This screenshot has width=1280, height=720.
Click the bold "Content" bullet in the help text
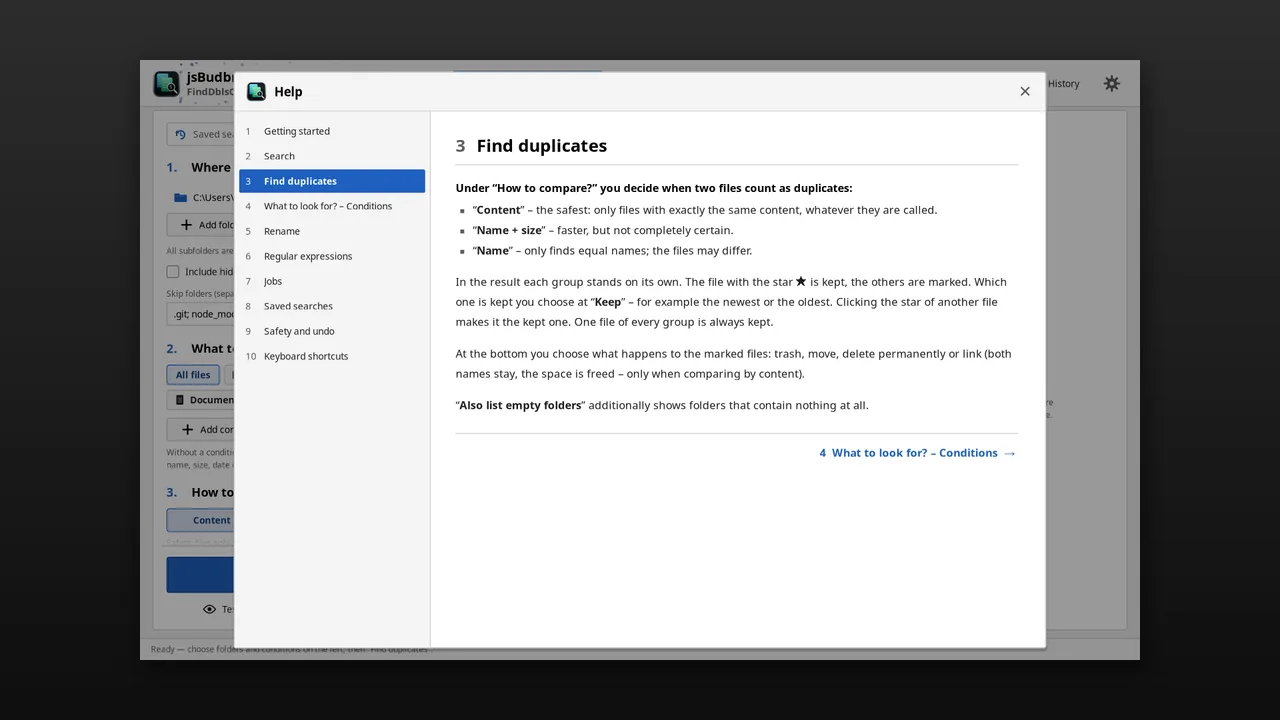[x=498, y=210]
